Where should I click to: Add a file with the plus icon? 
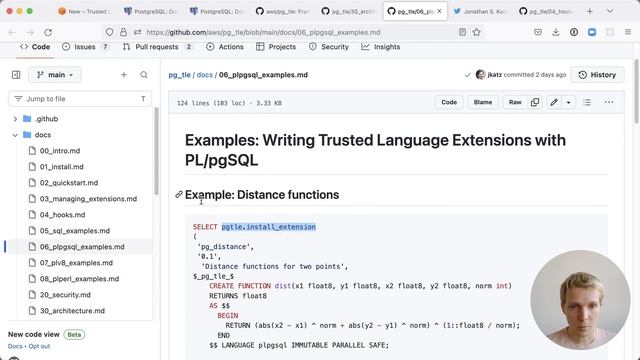coord(124,75)
